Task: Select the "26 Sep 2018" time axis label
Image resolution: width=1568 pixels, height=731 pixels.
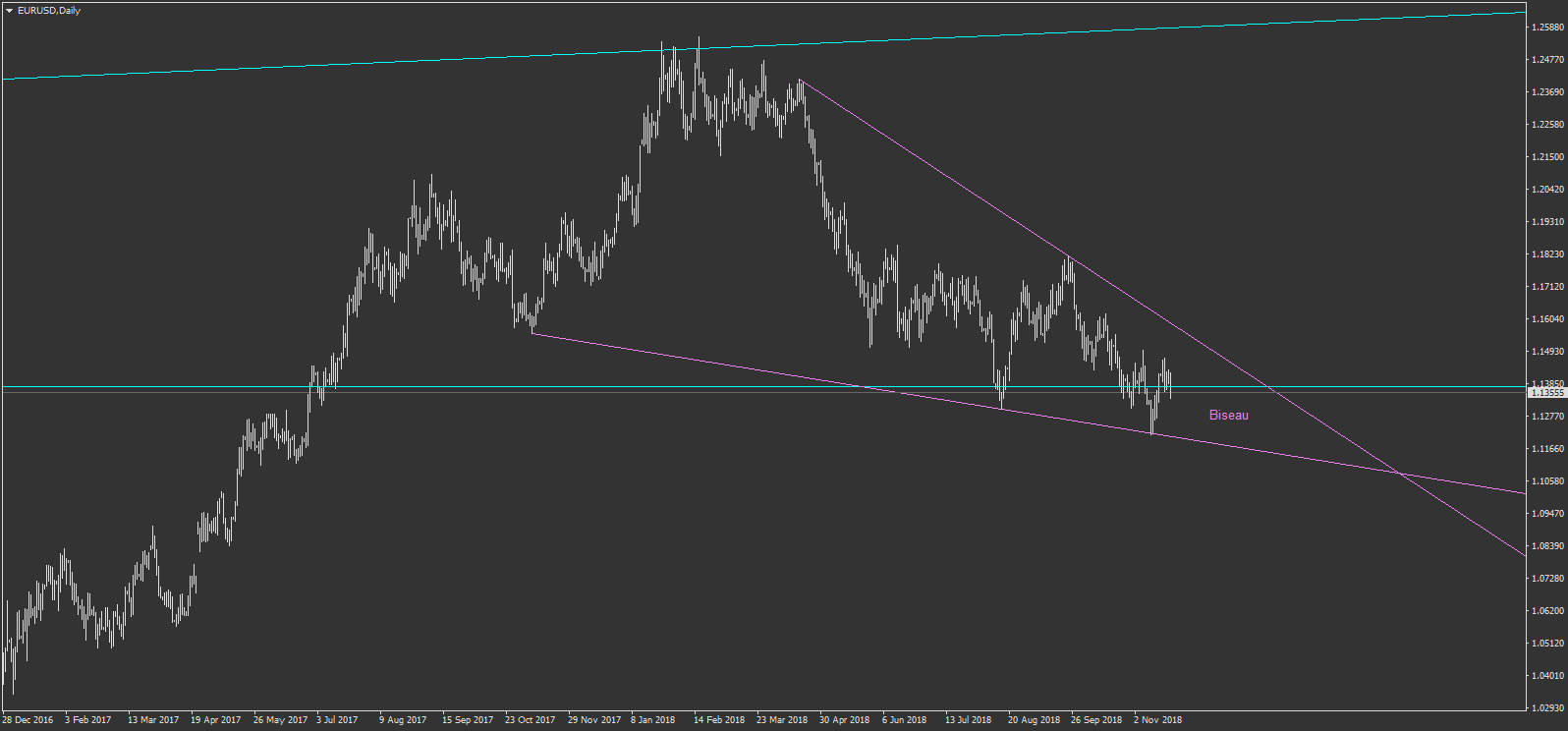Action: (x=1096, y=720)
